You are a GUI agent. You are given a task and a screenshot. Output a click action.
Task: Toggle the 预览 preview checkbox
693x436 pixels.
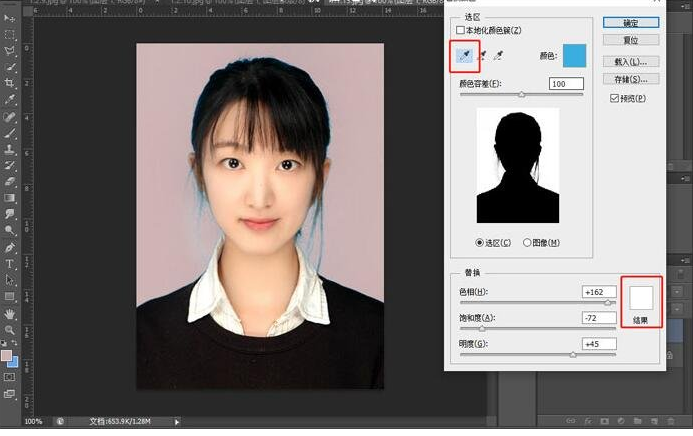(614, 98)
